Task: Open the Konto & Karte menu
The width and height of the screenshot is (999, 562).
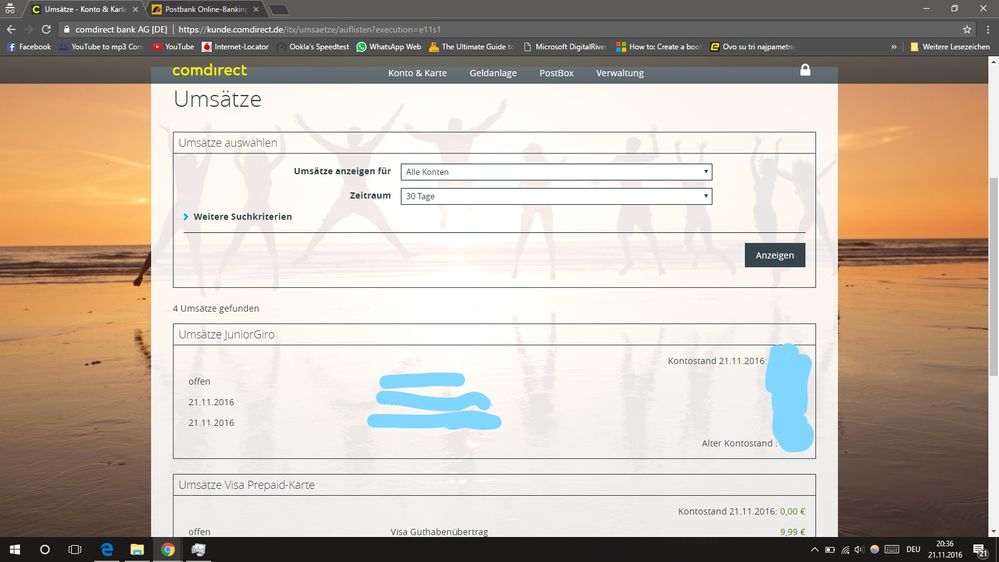Action: [x=417, y=73]
